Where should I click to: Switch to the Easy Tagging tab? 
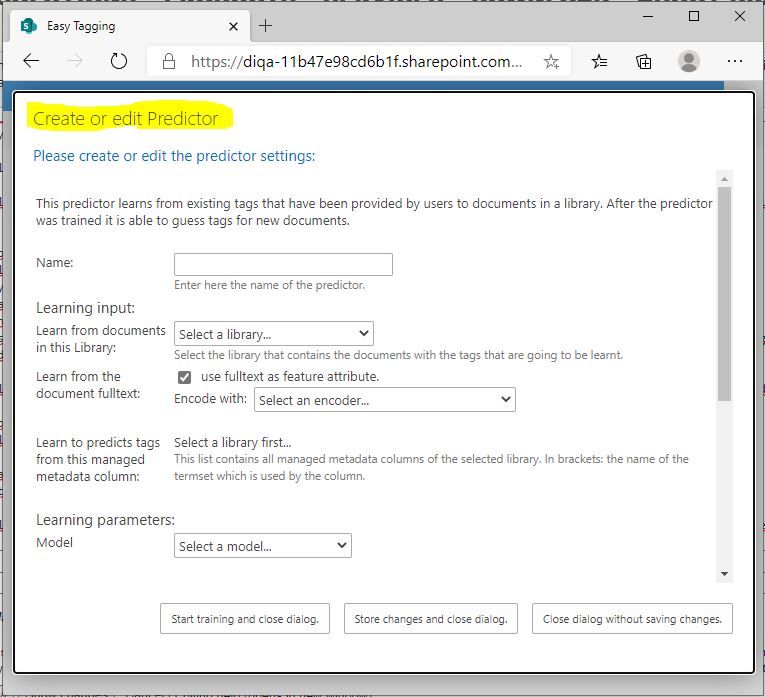120,26
